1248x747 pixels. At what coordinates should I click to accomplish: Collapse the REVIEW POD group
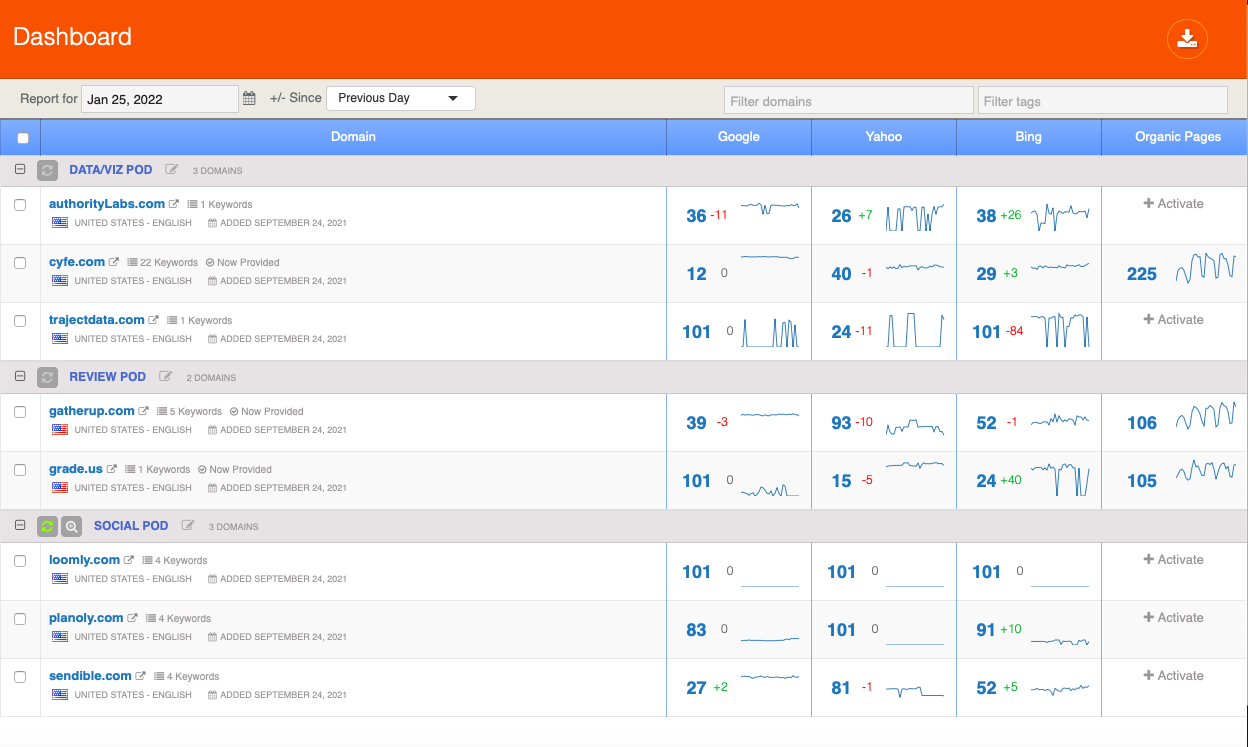pyautogui.click(x=20, y=377)
